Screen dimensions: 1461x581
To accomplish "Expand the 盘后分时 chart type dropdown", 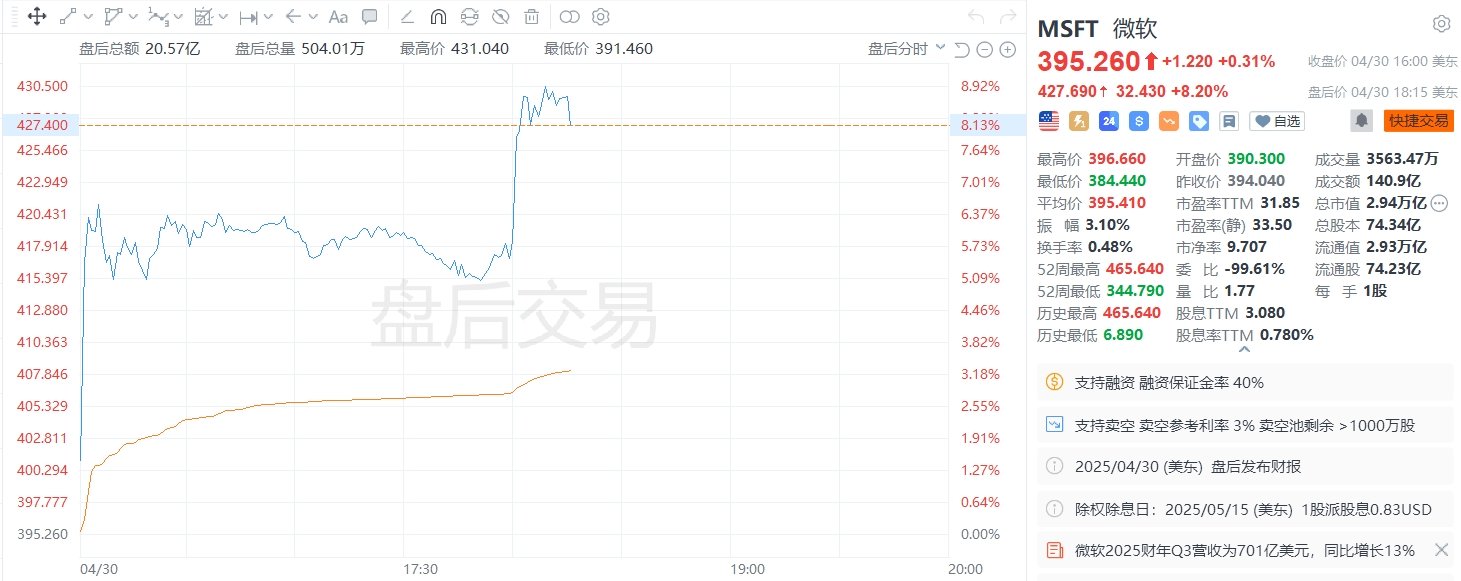I will [x=904, y=49].
